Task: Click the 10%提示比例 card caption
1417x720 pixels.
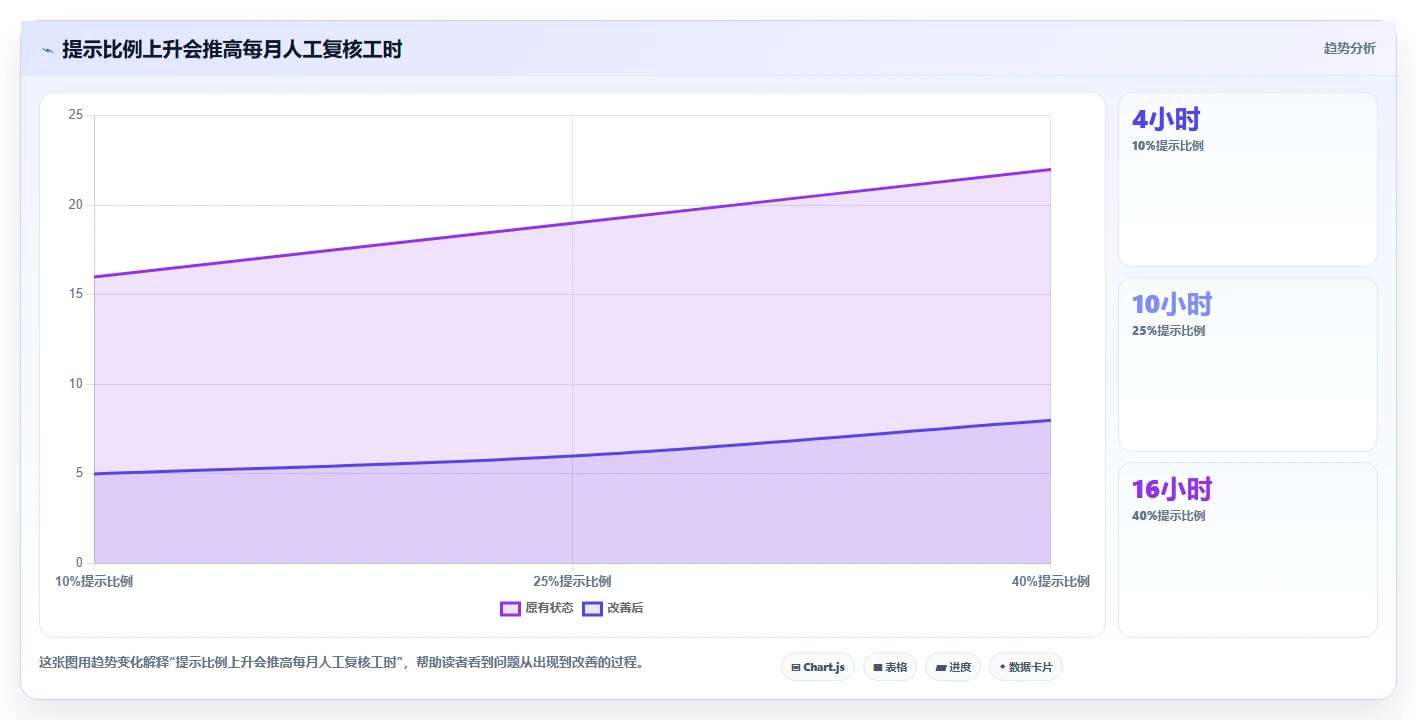Action: click(1168, 146)
